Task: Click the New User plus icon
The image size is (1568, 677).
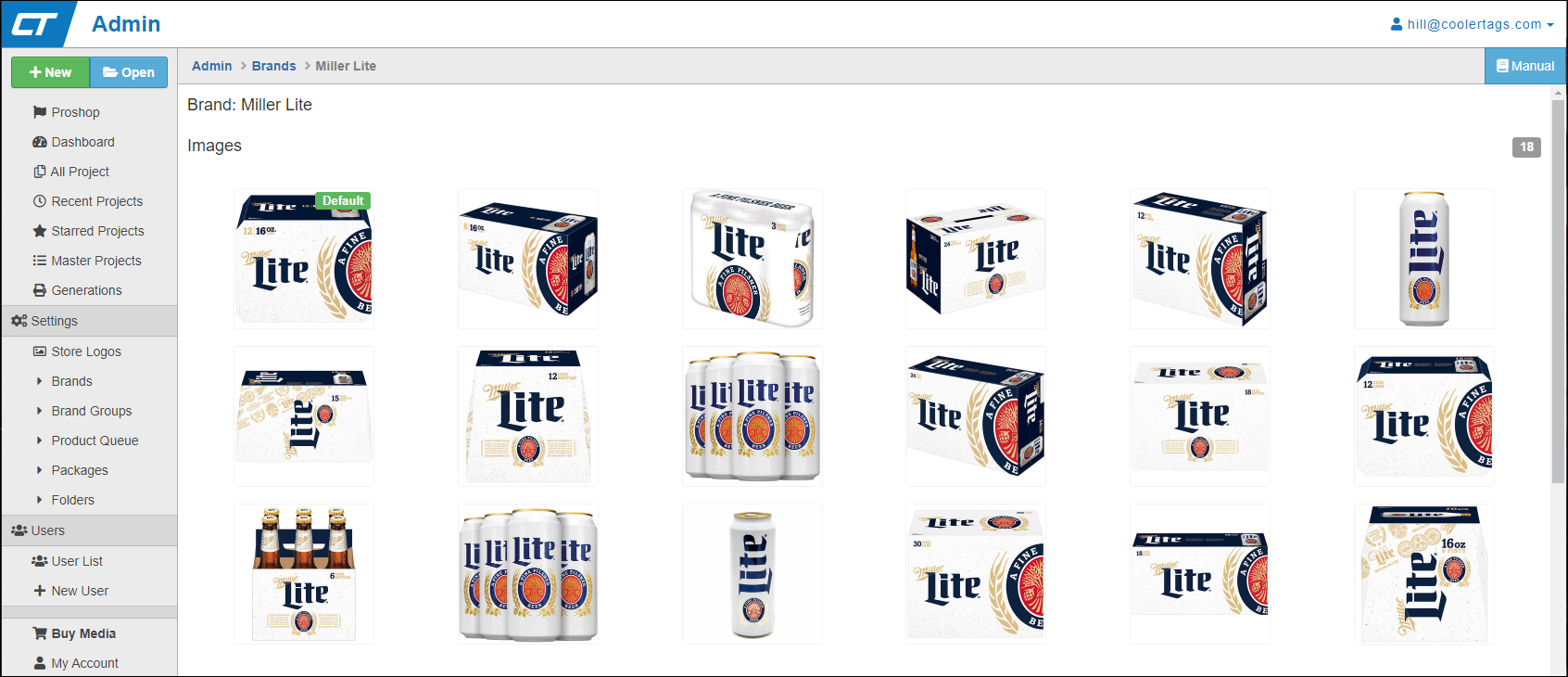Action: coord(40,591)
